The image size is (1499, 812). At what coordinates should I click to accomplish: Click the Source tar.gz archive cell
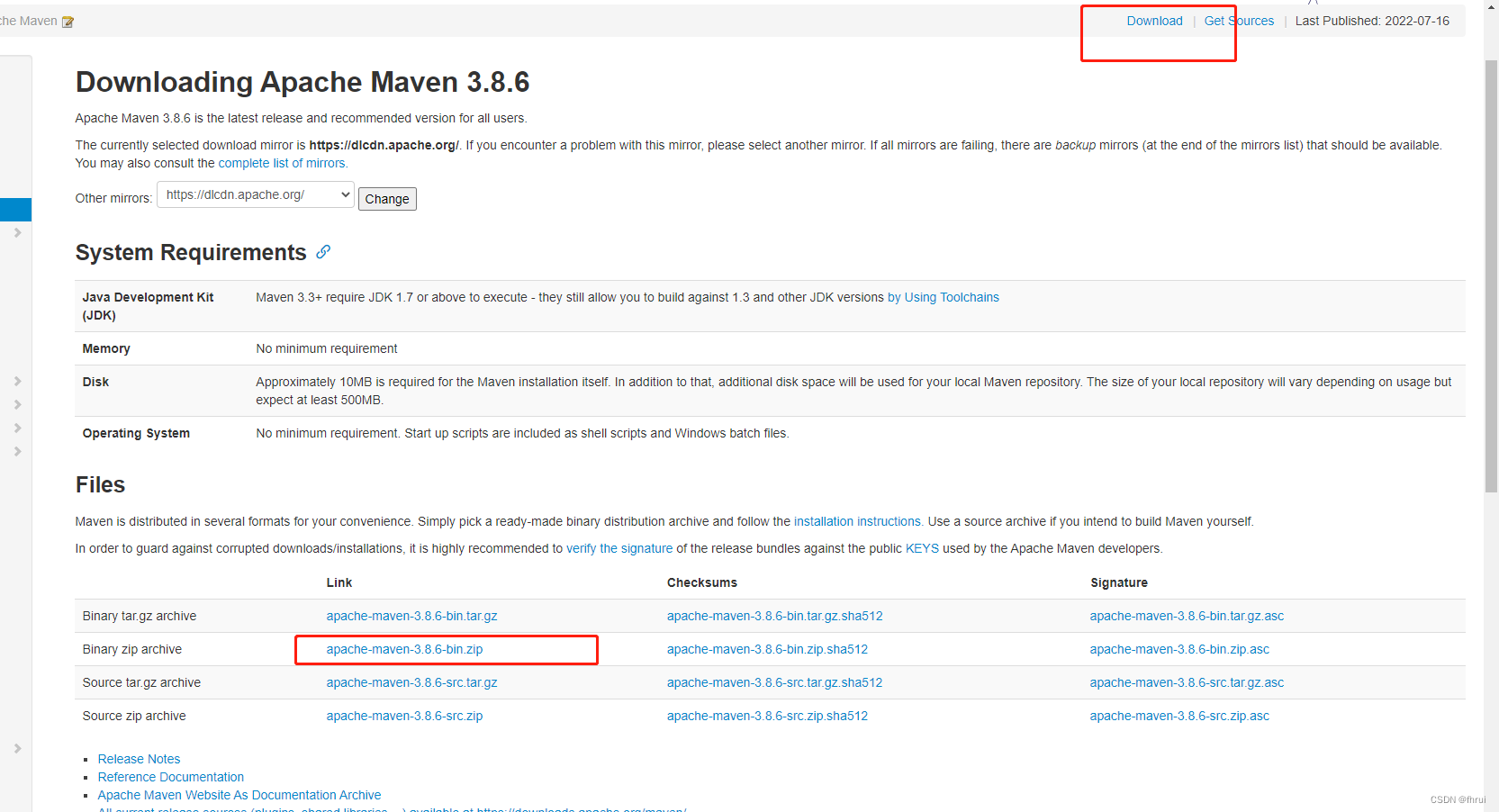click(x=141, y=682)
